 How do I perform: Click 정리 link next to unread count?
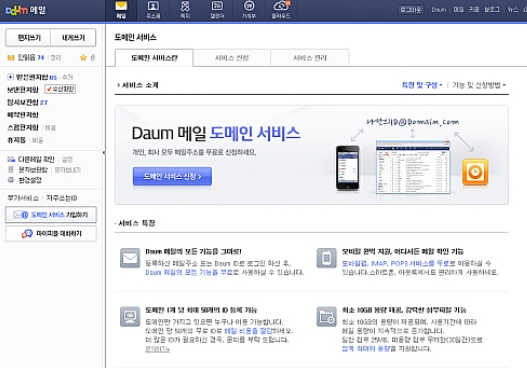(56, 58)
